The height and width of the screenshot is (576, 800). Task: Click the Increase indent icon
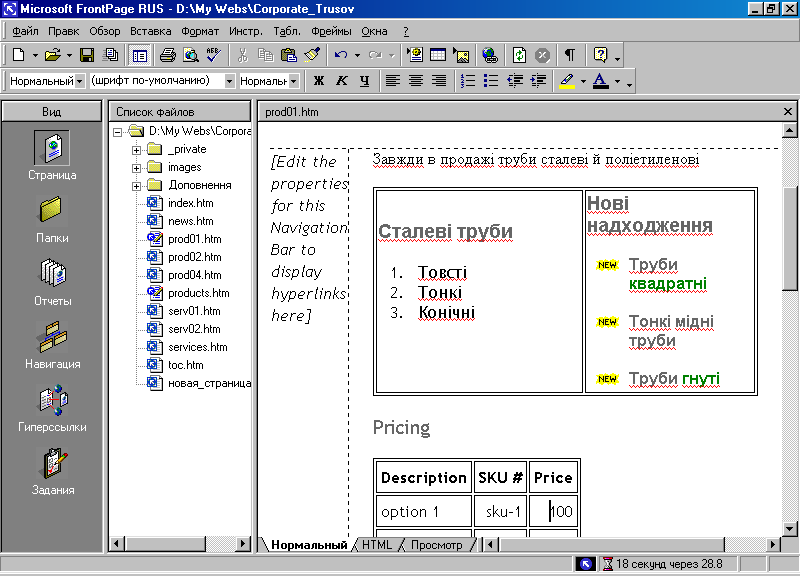pos(538,81)
